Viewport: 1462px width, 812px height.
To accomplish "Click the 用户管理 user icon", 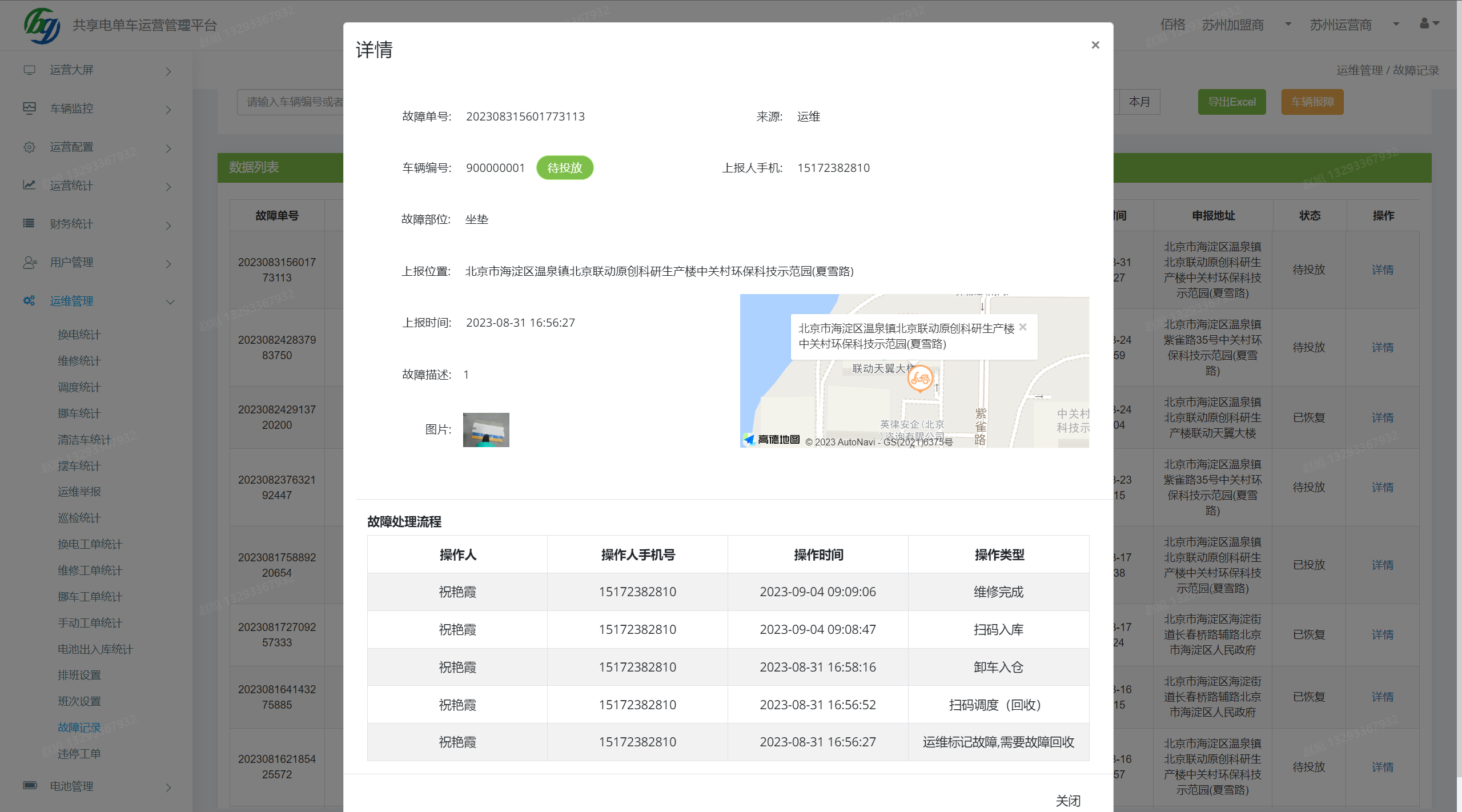I will [29, 262].
